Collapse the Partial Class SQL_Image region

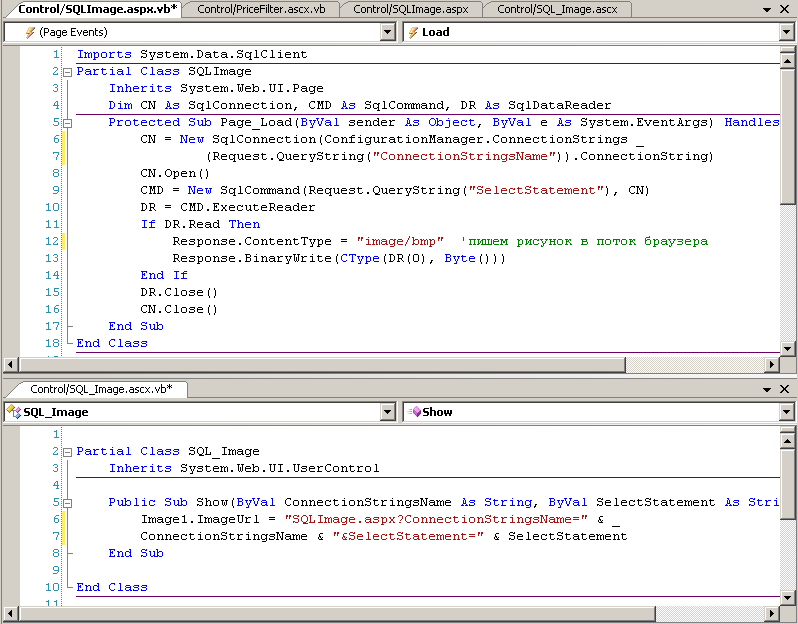coord(67,452)
